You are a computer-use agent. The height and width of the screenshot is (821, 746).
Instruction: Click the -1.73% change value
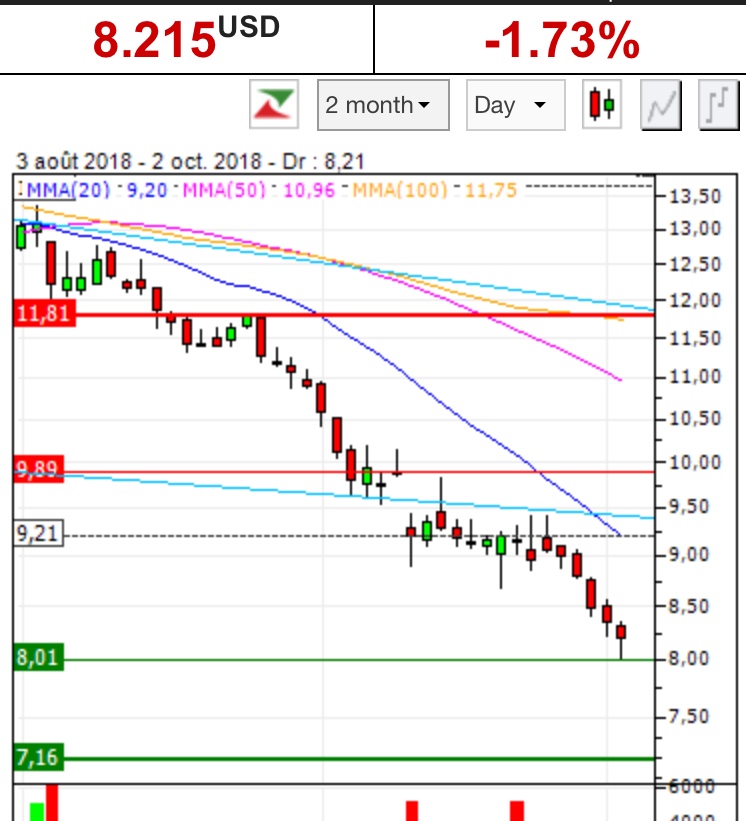pos(562,40)
